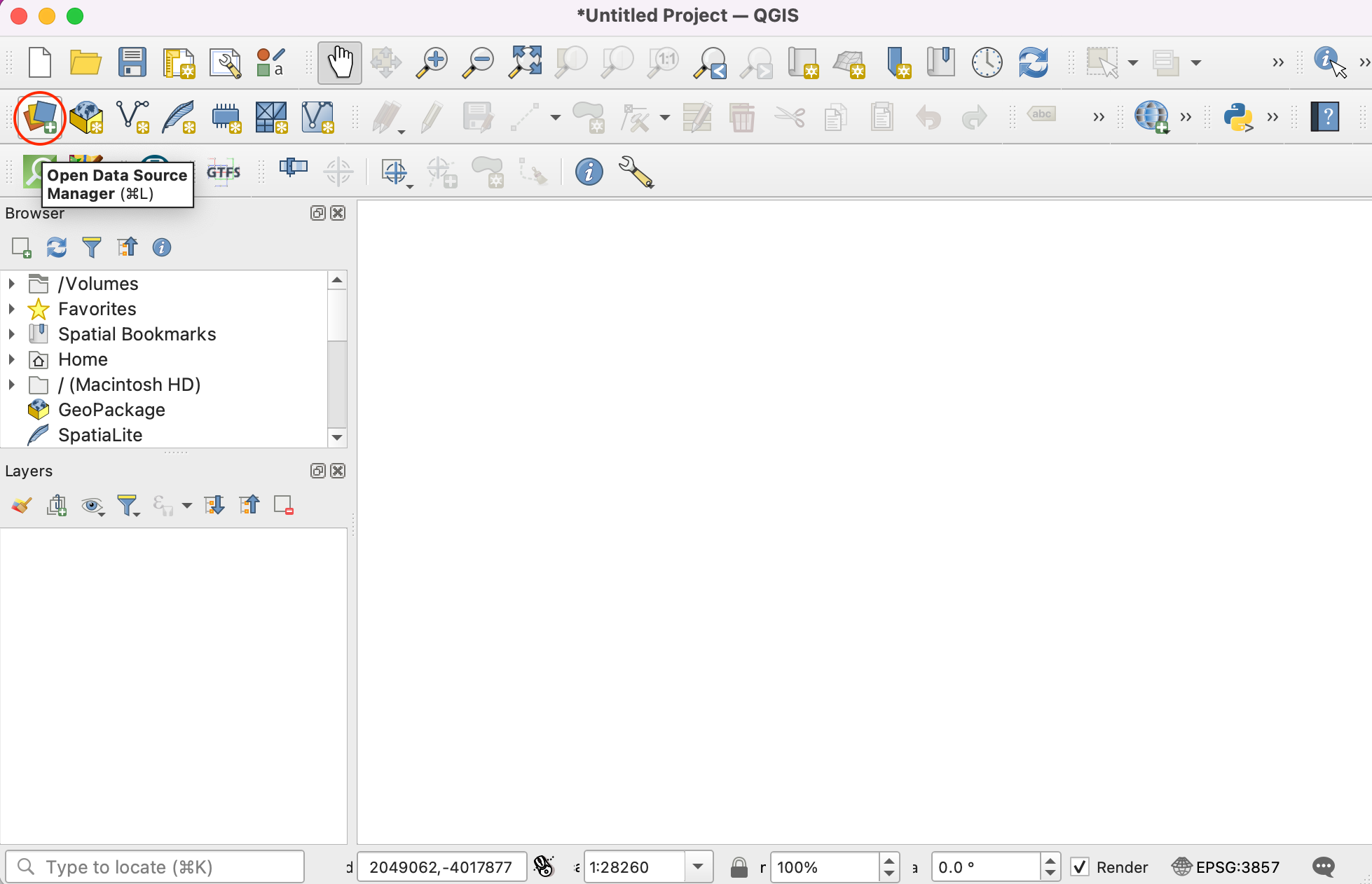This screenshot has width=1372, height=884.
Task: Click the EPSG:3857 CRS button
Action: pyautogui.click(x=1226, y=867)
